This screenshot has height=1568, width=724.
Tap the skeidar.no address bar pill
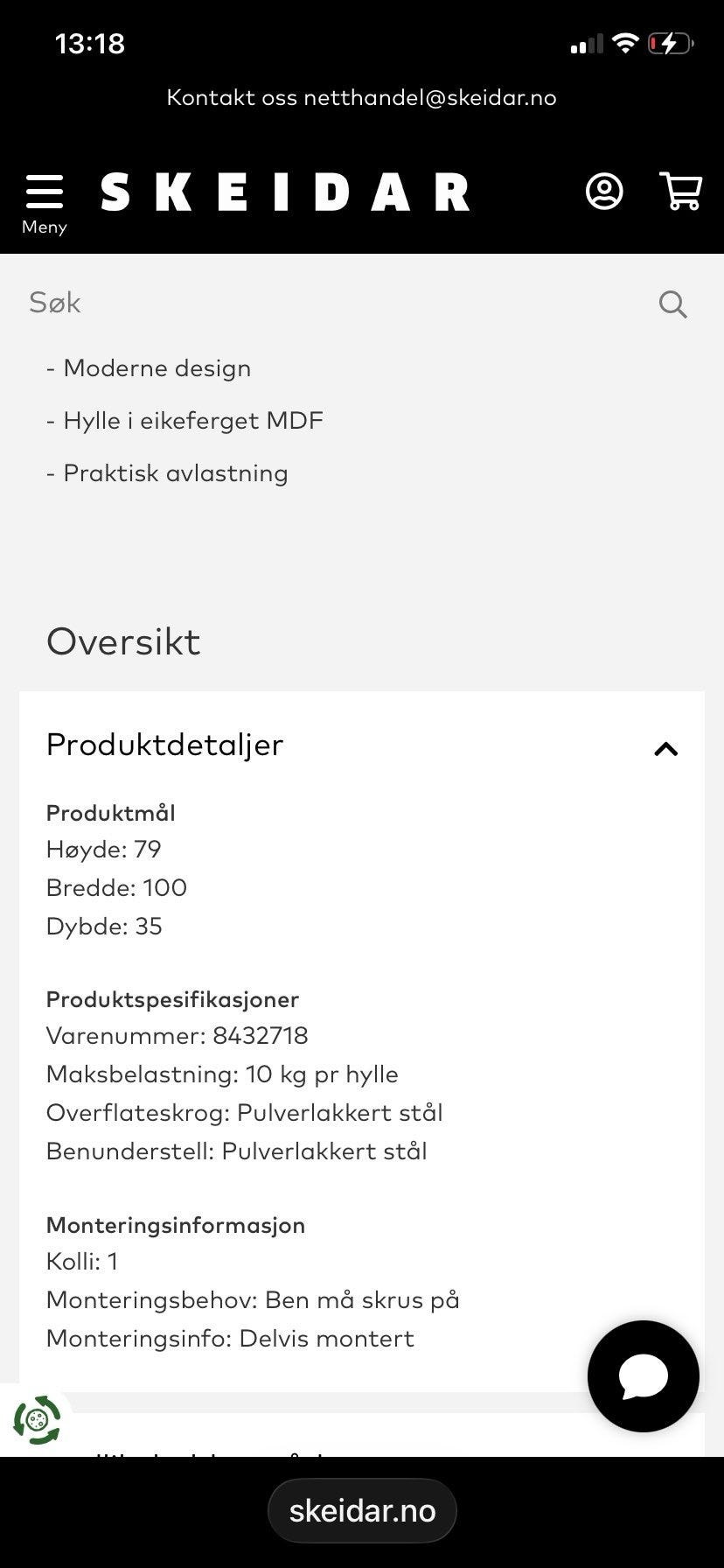point(362,1510)
